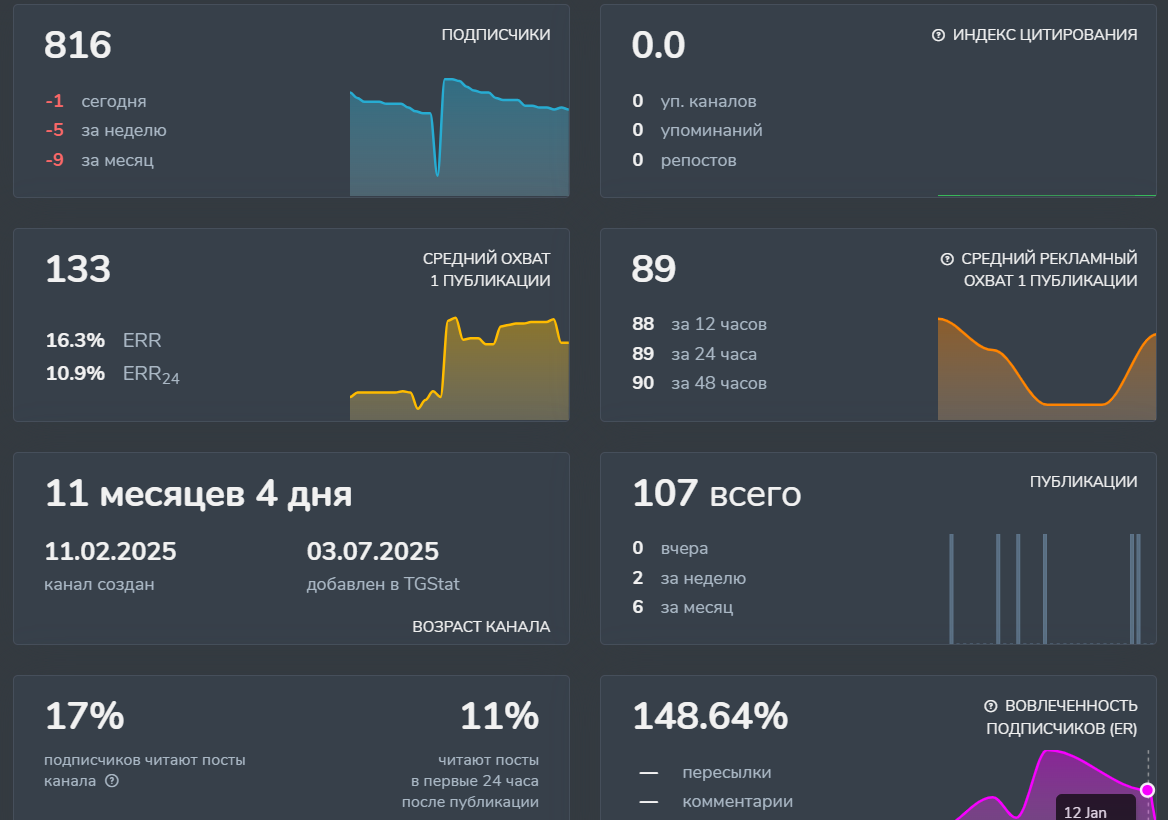The width and height of the screenshot is (1168, 820).
Task: Open the ПОДПИСЧИКИ card heading
Action: click(x=495, y=35)
